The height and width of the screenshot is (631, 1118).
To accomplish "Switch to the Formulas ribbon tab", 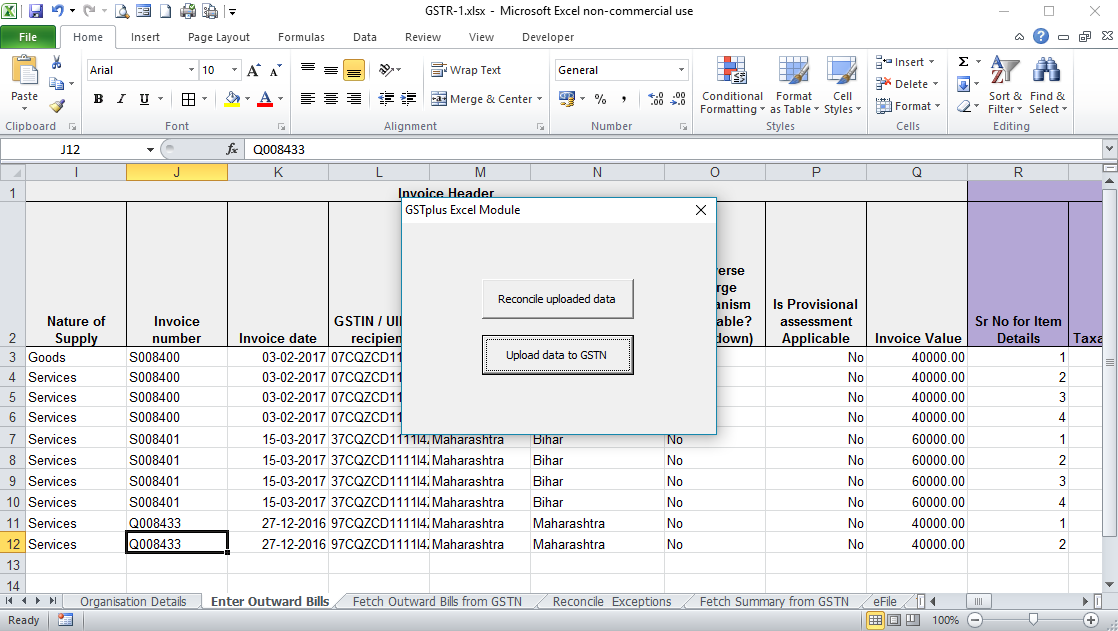I will coord(301,37).
